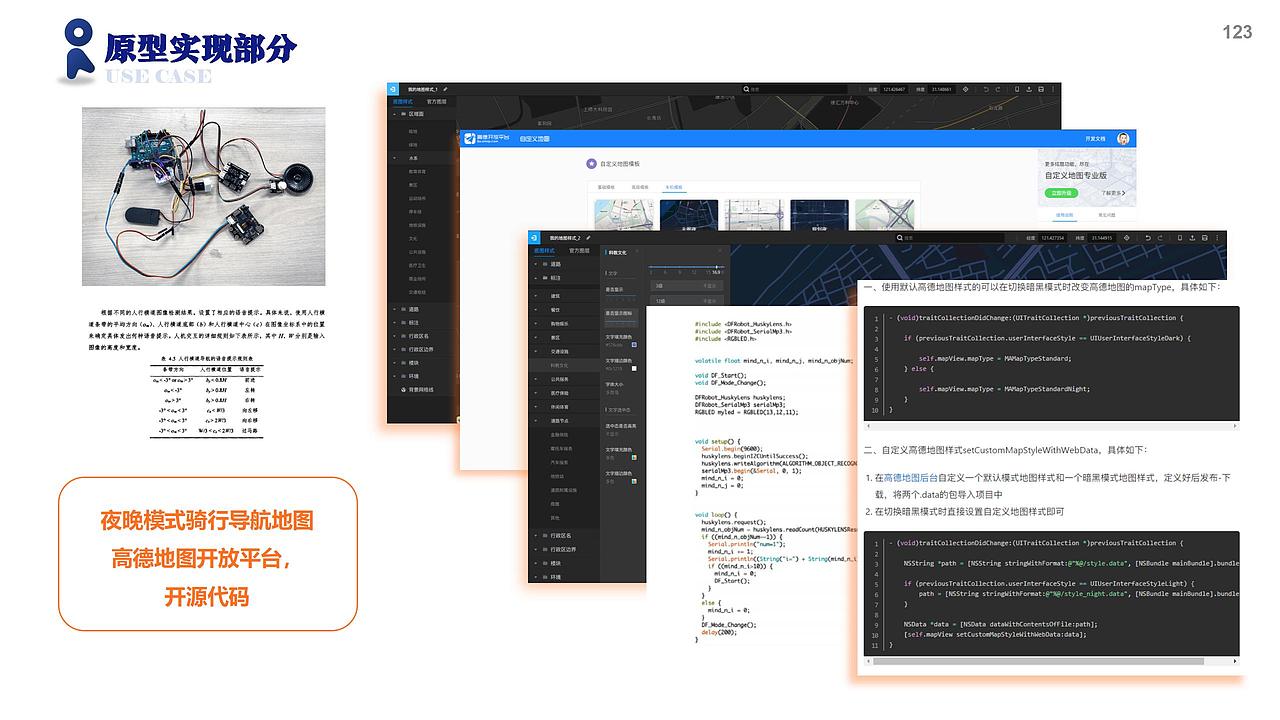Screen dimensions: 1280x720
Task: Select 科教文化 item in second editor tree
Action: 563,366
